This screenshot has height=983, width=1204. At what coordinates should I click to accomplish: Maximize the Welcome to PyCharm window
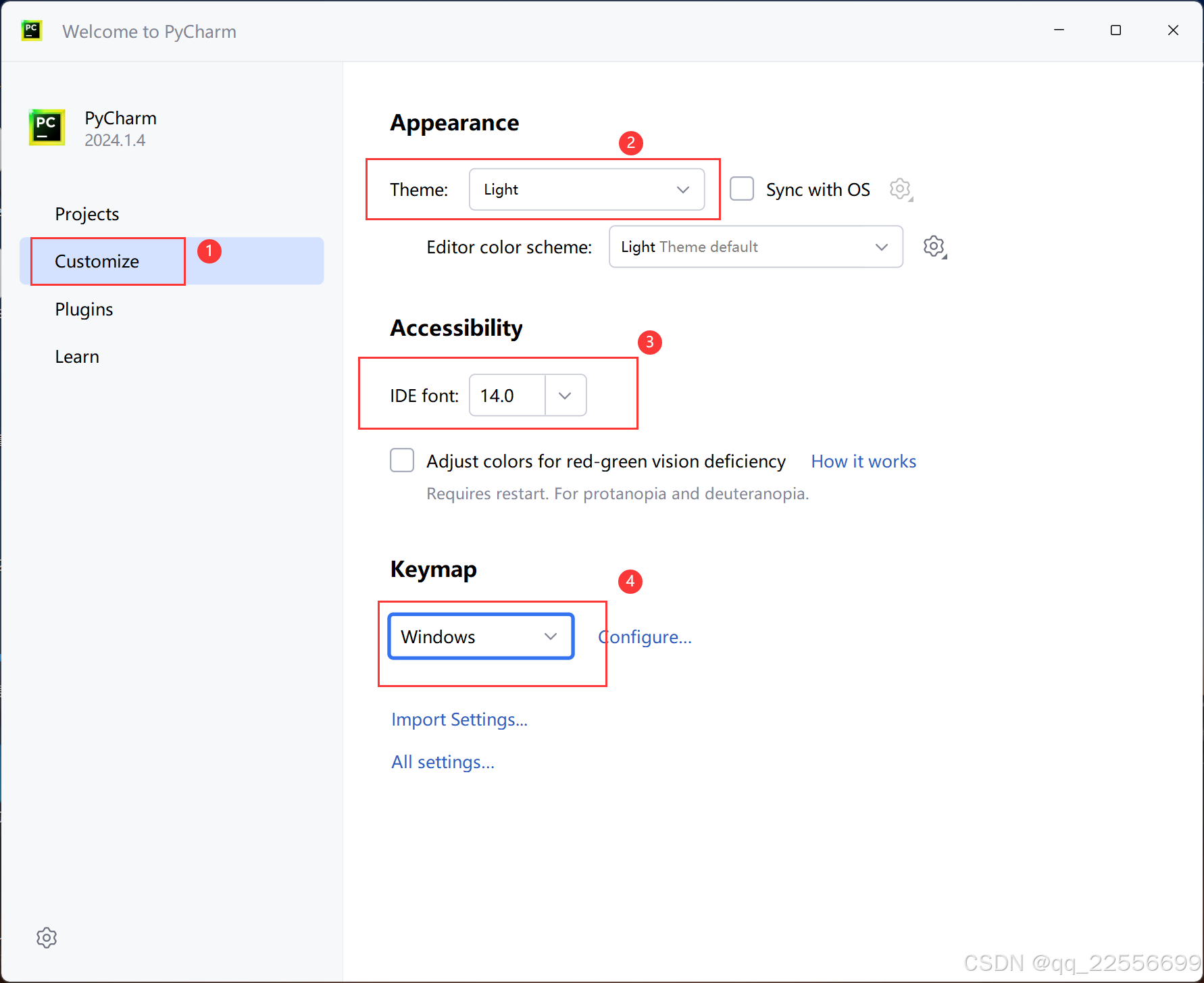pos(1115,30)
